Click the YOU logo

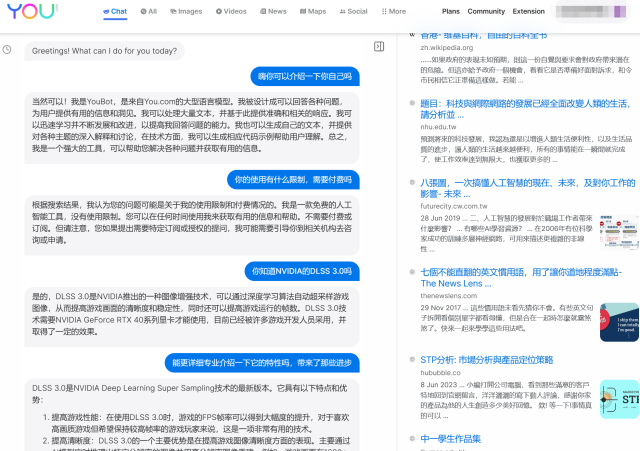point(32,11)
